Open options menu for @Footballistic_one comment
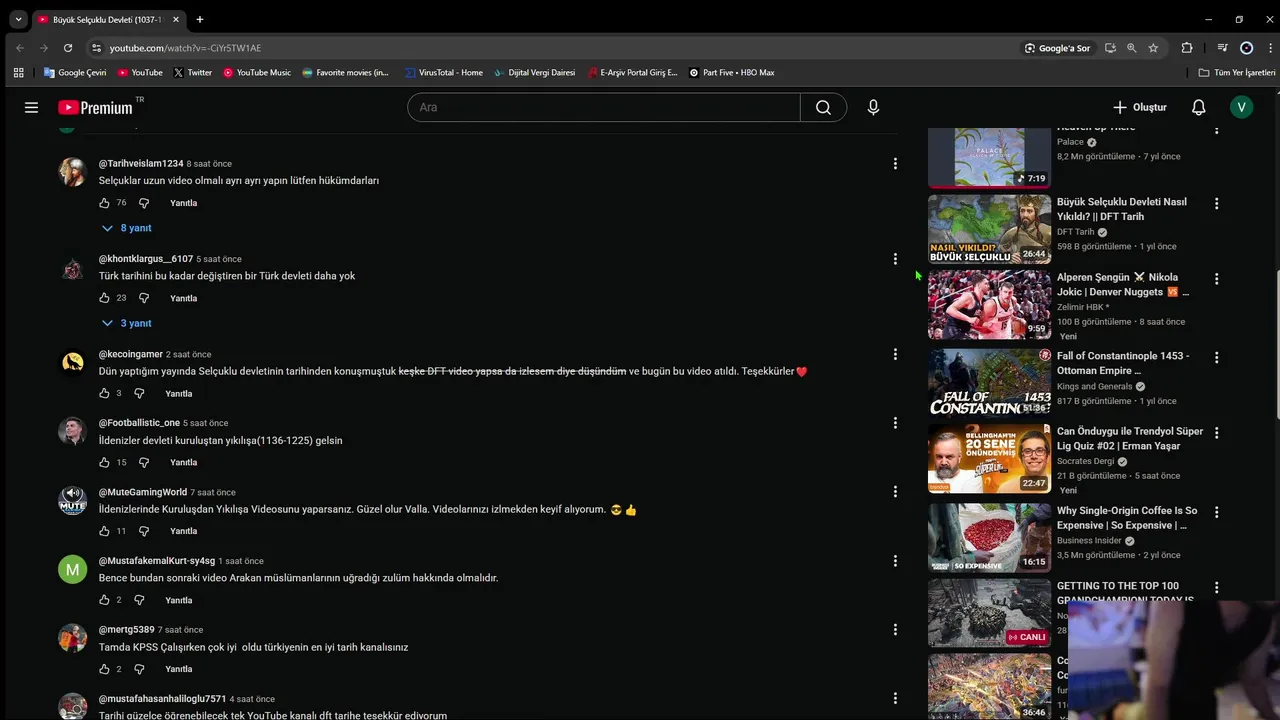Viewport: 1280px width, 720px height. coord(895,423)
